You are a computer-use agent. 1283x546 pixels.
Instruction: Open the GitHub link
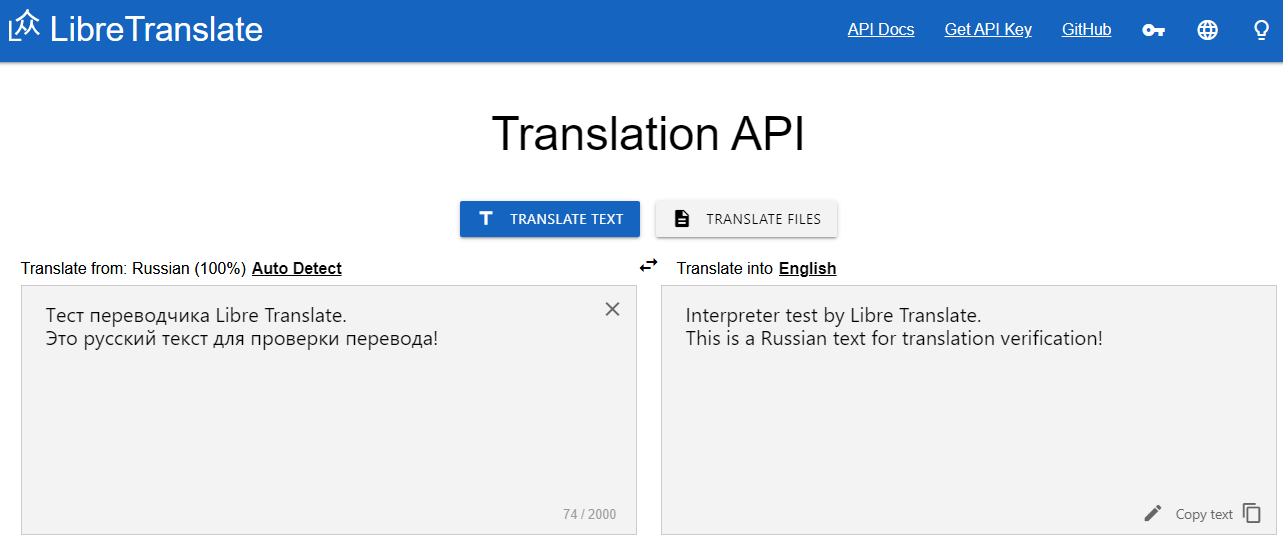pos(1086,30)
